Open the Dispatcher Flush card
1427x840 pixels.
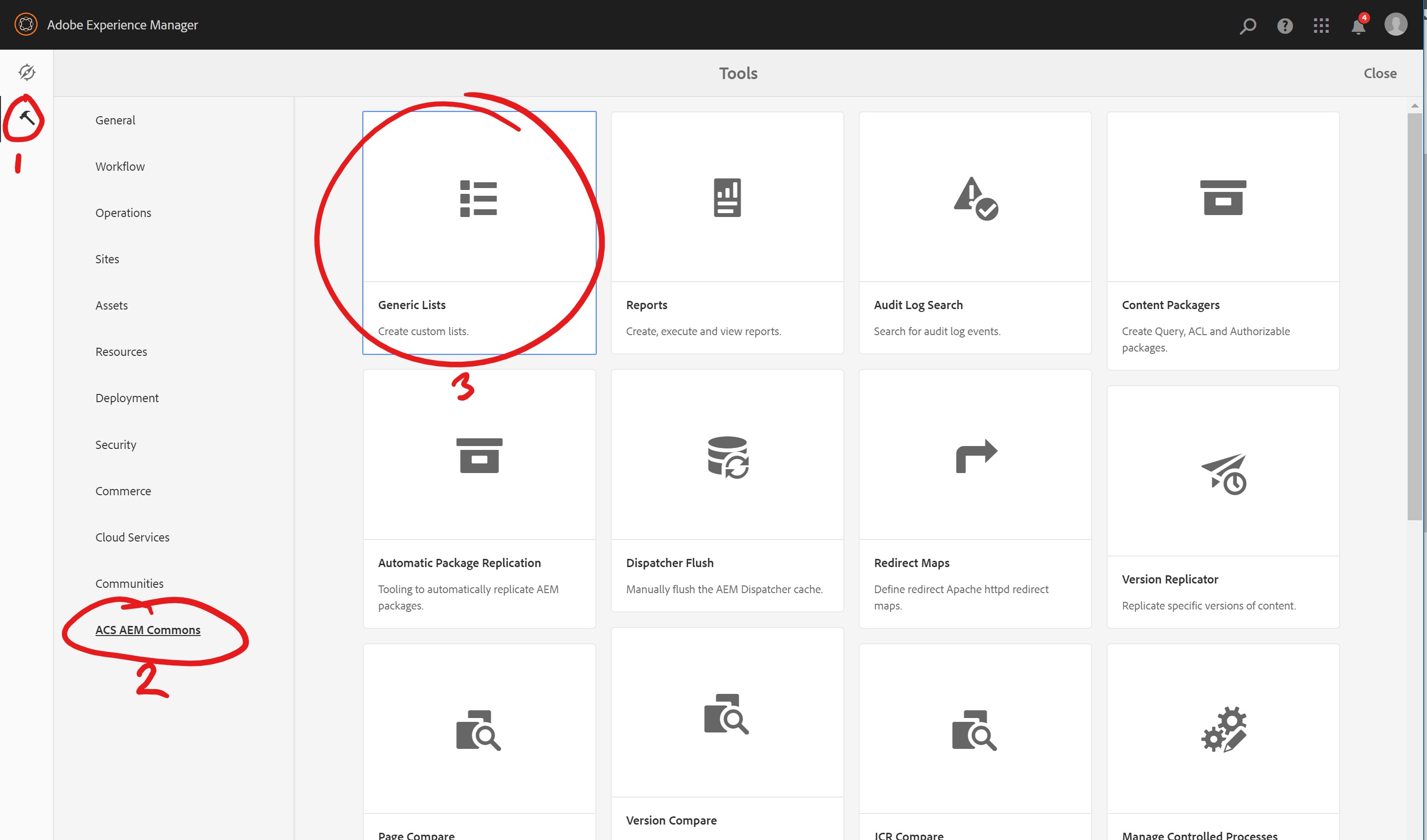tap(727, 489)
